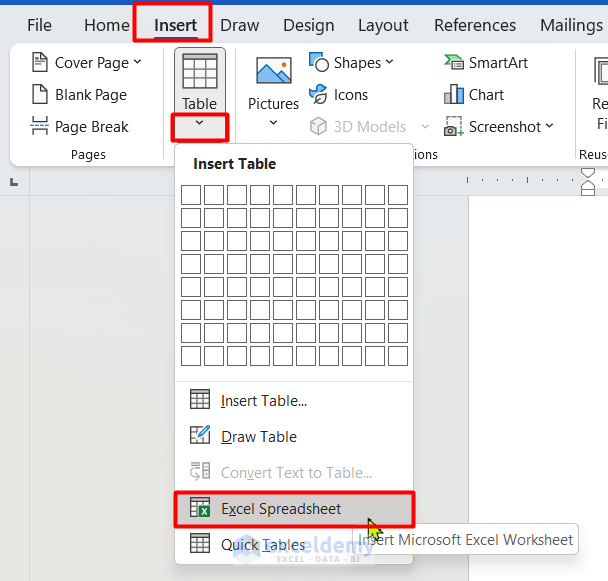The width and height of the screenshot is (608, 581).
Task: Click the first line indent ruler marker
Action: (x=588, y=173)
